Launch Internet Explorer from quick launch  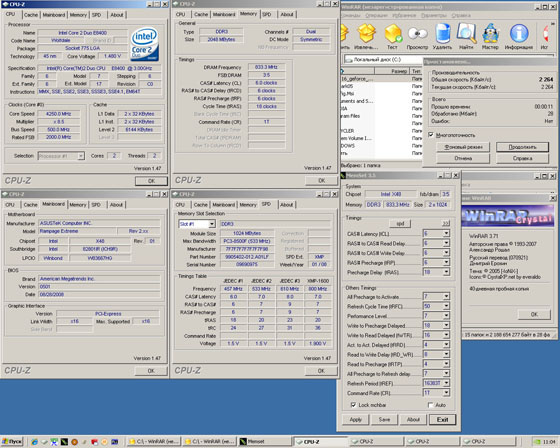[34, 442]
